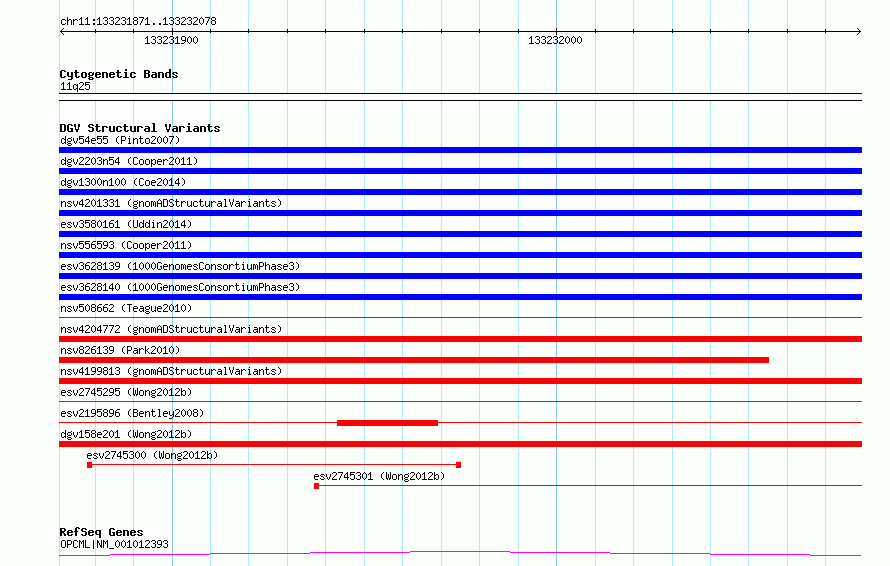This screenshot has height=566, width=890.
Task: Click the DGV Structural Variants track title
Action: point(140,128)
